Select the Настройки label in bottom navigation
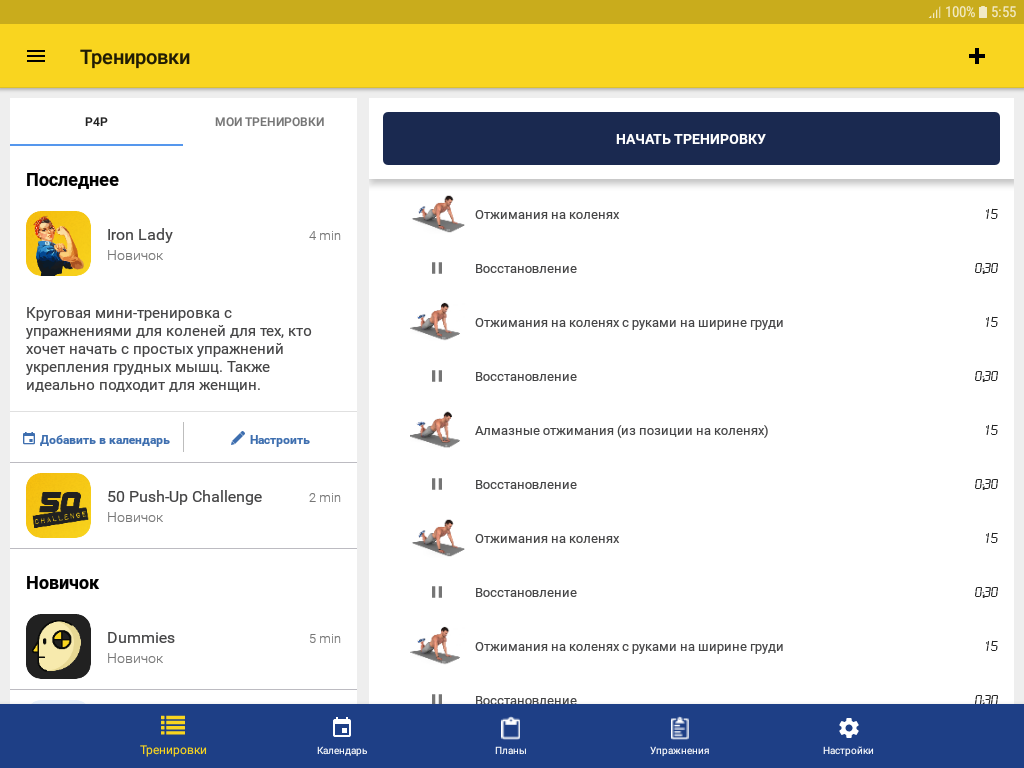The height and width of the screenshot is (768, 1024). pyautogui.click(x=848, y=750)
